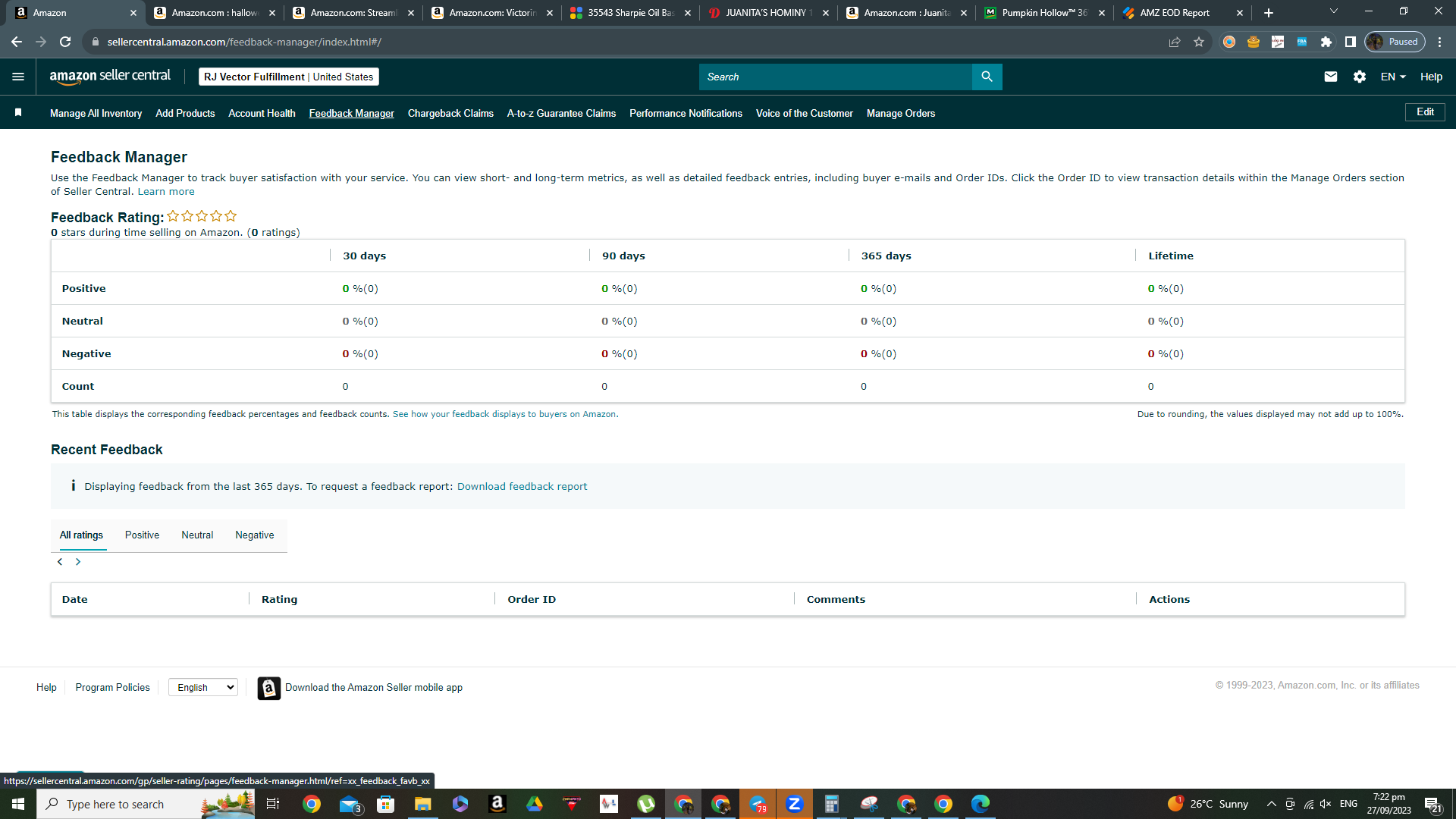Select the Positive feedback tab
This screenshot has height=819, width=1456.
coord(142,535)
